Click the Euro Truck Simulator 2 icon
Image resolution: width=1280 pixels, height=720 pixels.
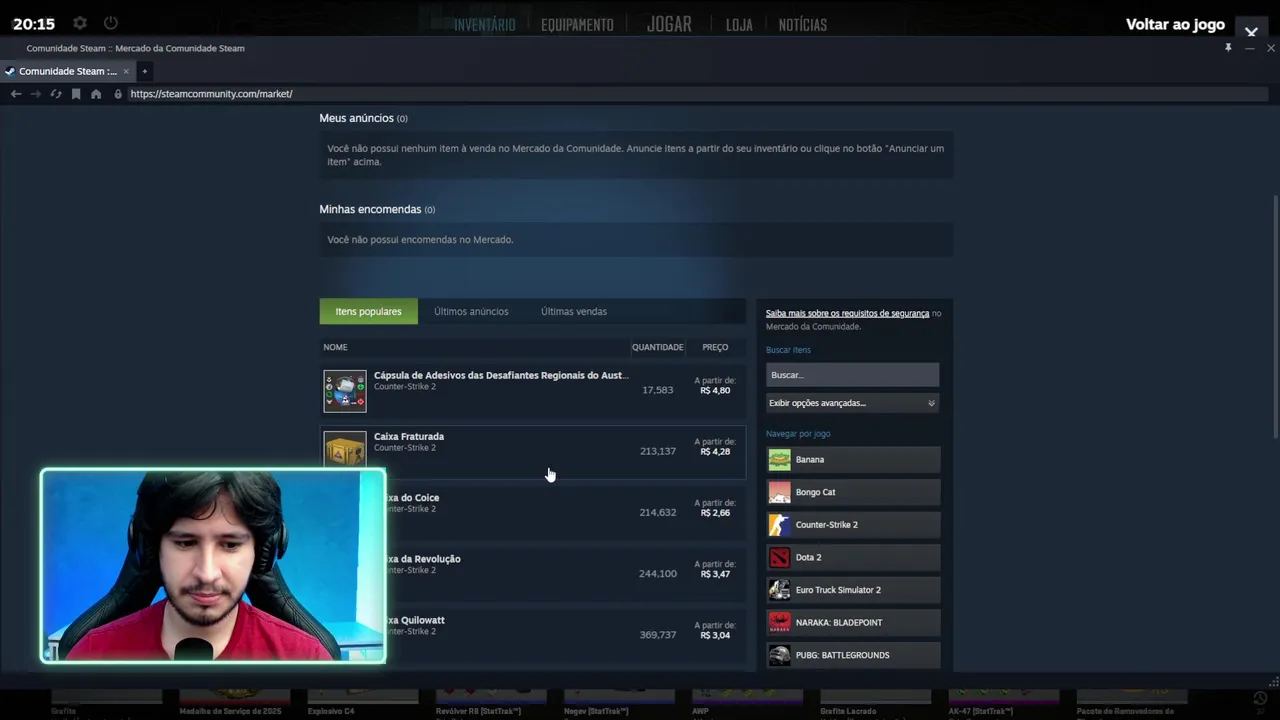click(779, 590)
